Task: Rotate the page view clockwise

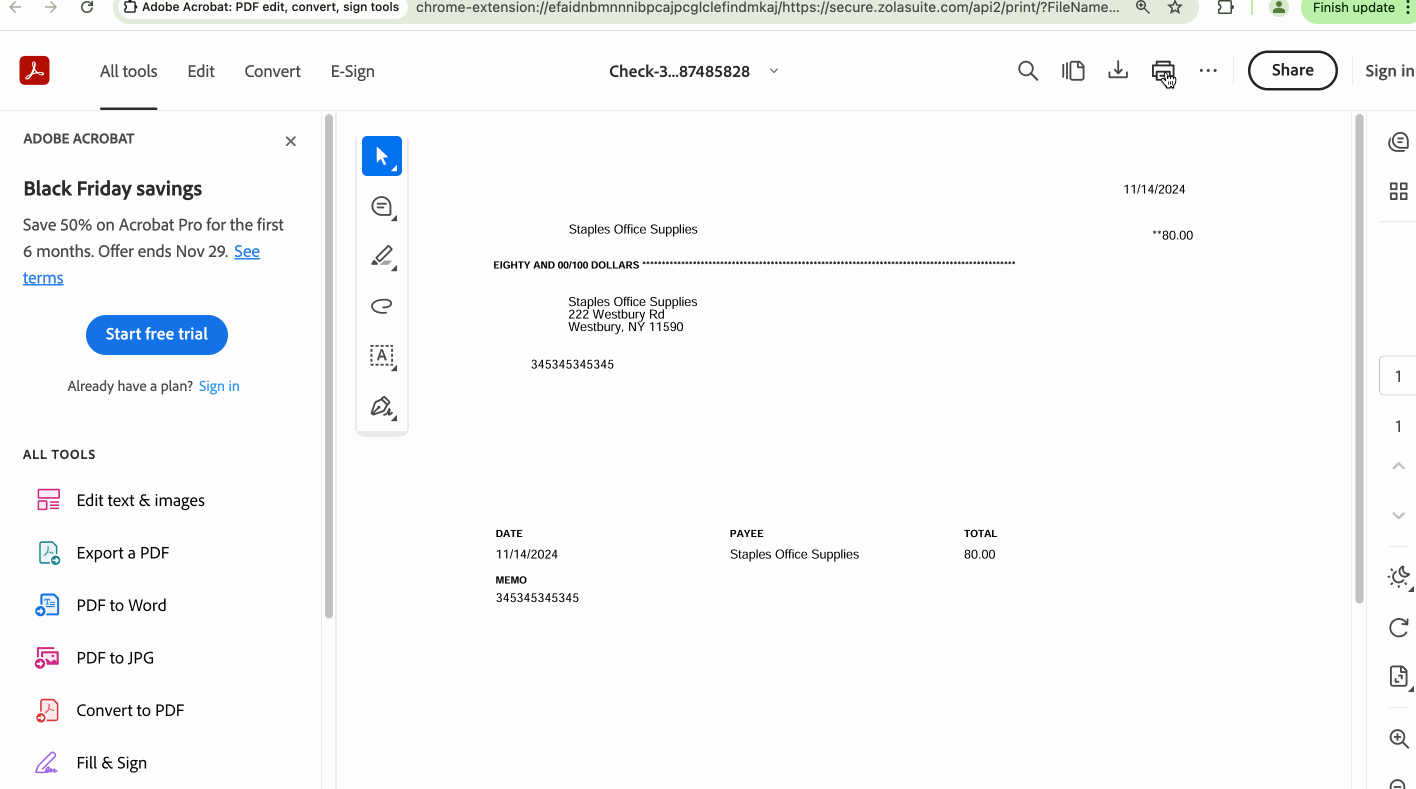Action: (1399, 628)
